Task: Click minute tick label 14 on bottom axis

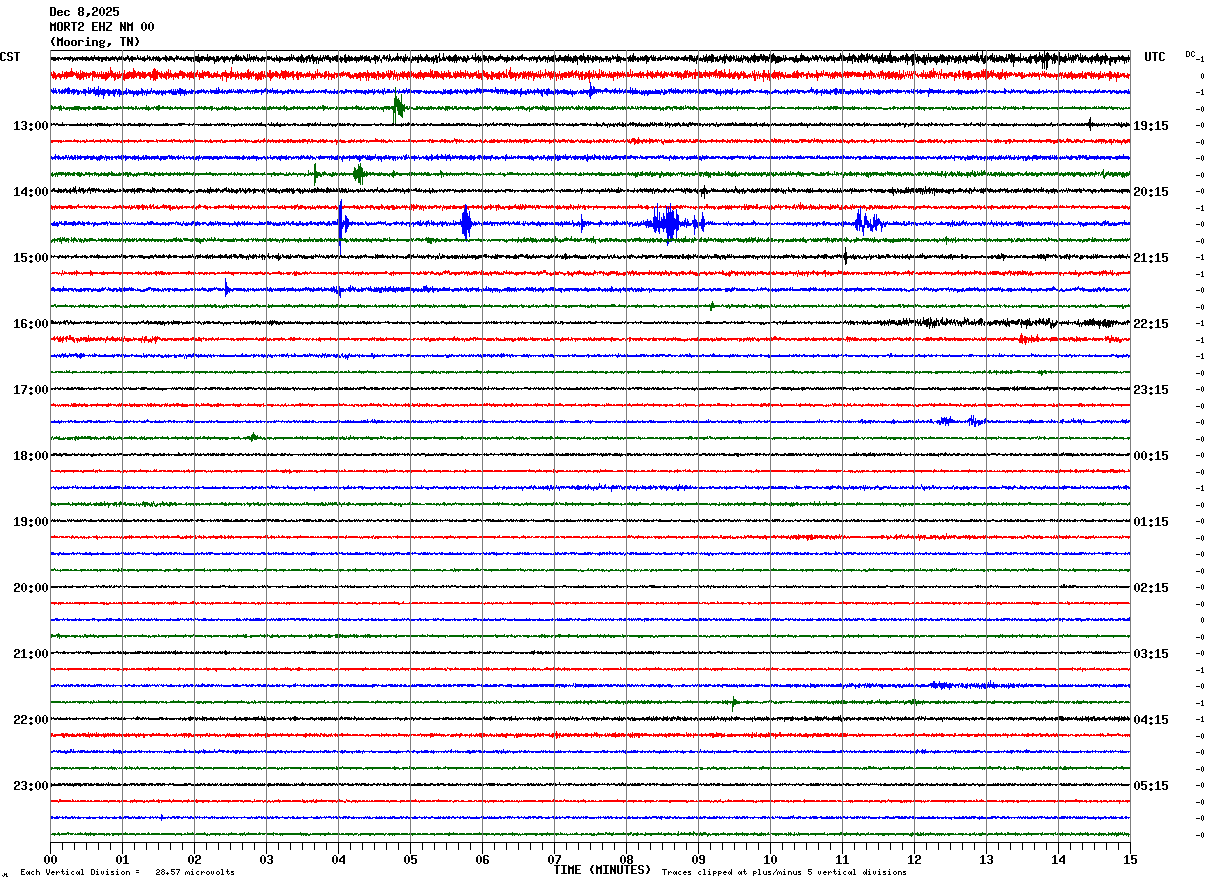Action: [1058, 860]
